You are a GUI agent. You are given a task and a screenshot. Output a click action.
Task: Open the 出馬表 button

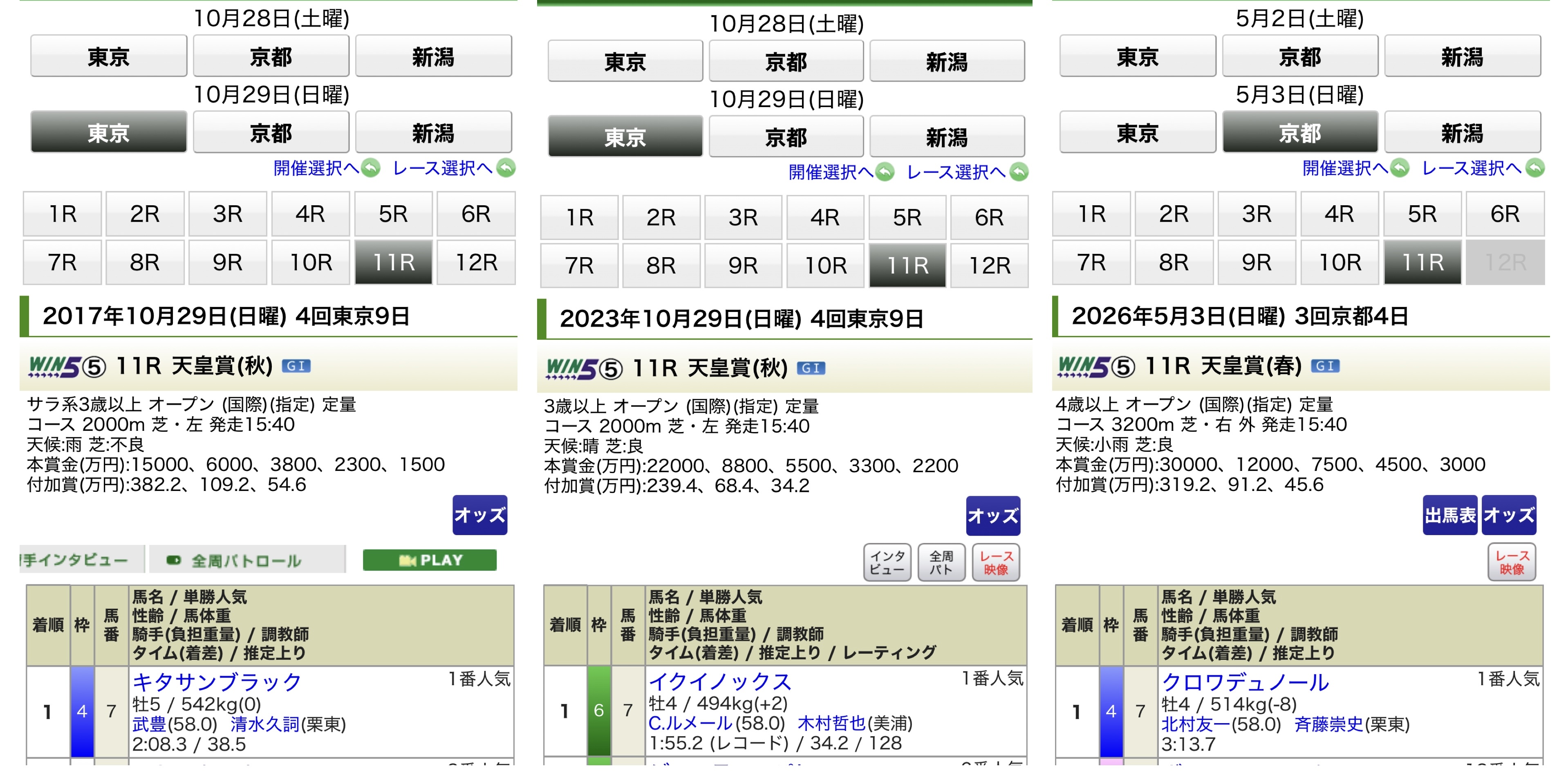(1450, 515)
